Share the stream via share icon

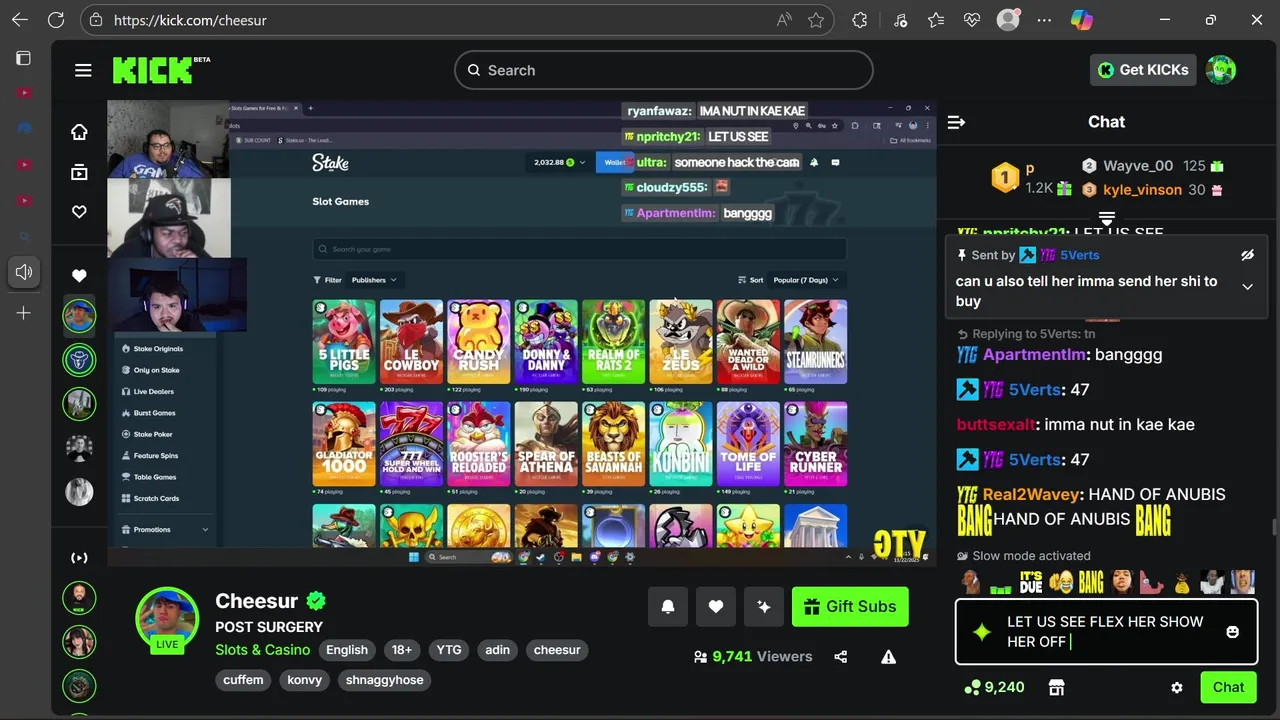[x=840, y=657]
